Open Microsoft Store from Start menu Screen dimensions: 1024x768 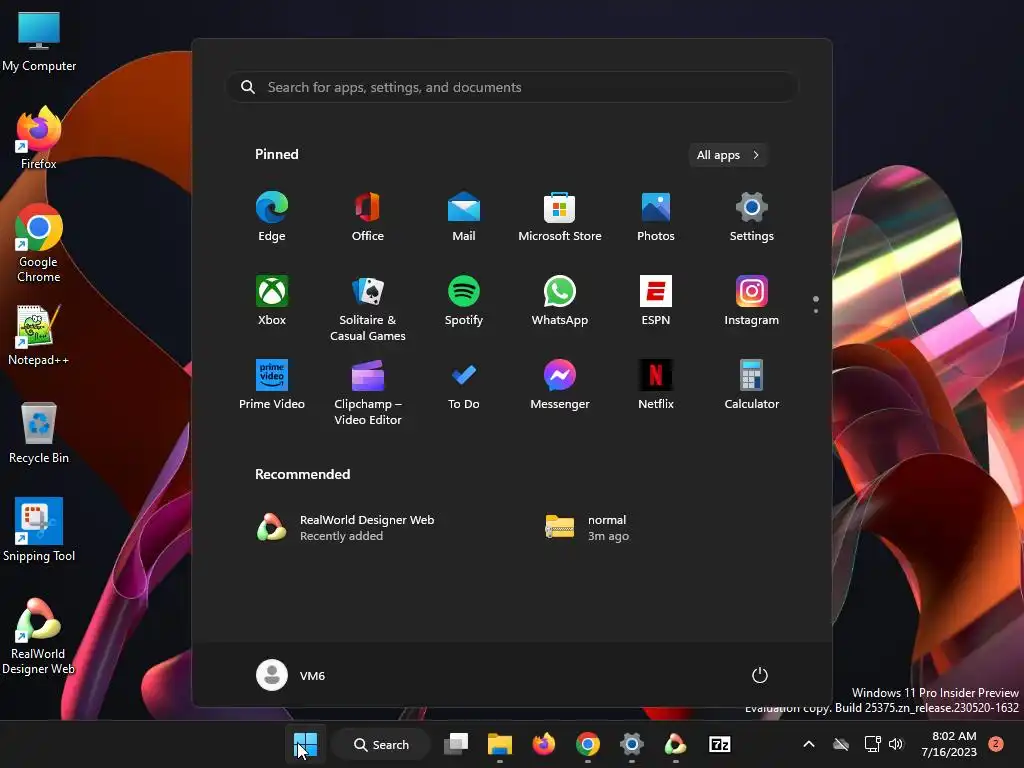pos(560,217)
